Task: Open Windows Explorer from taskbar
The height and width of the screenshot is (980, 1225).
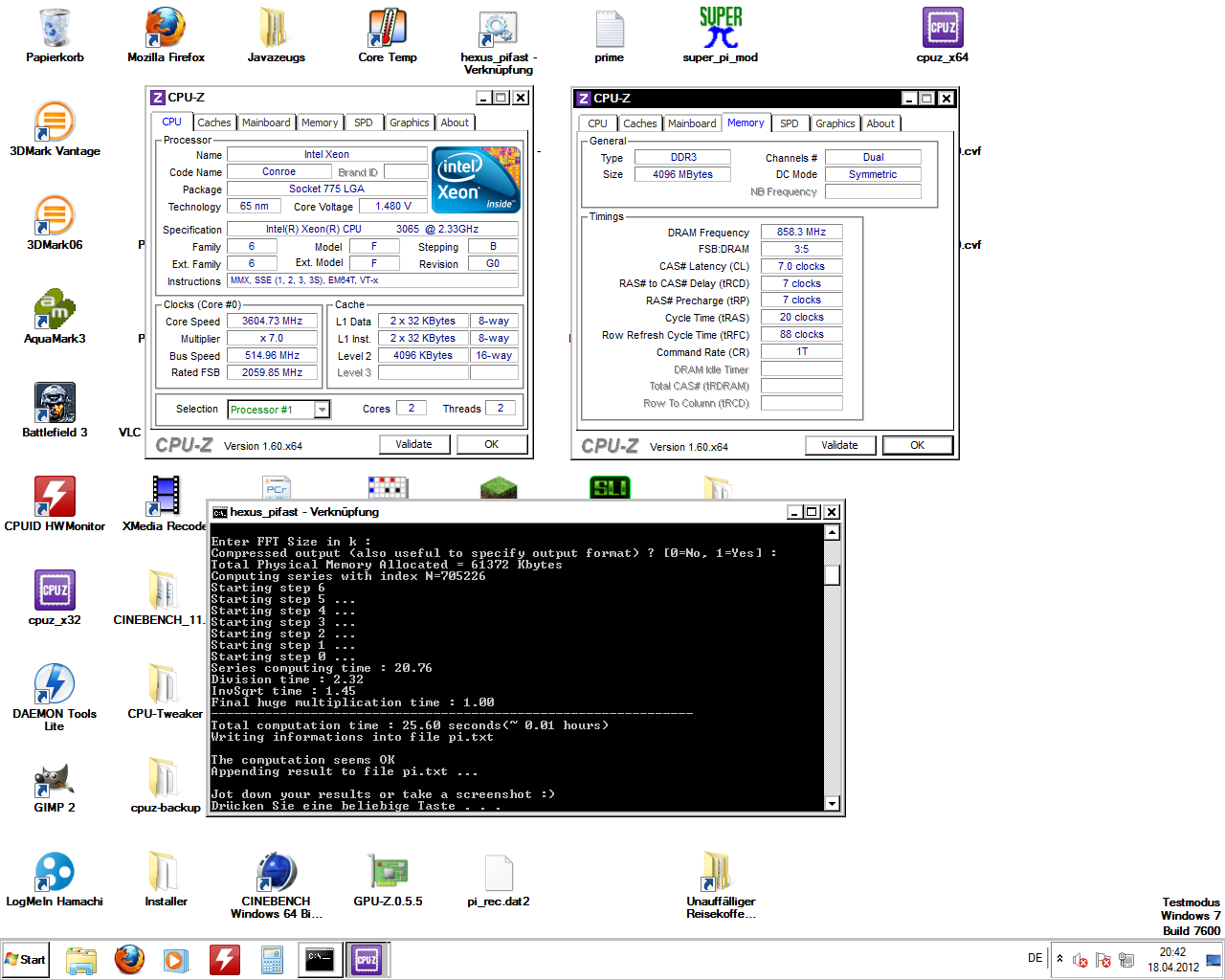Action: [x=81, y=960]
